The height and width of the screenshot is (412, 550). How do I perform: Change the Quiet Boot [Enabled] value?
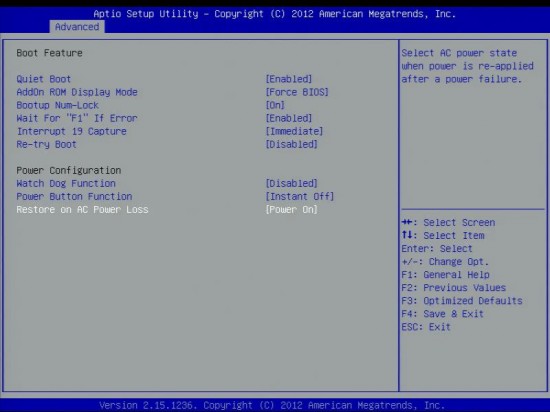289,79
